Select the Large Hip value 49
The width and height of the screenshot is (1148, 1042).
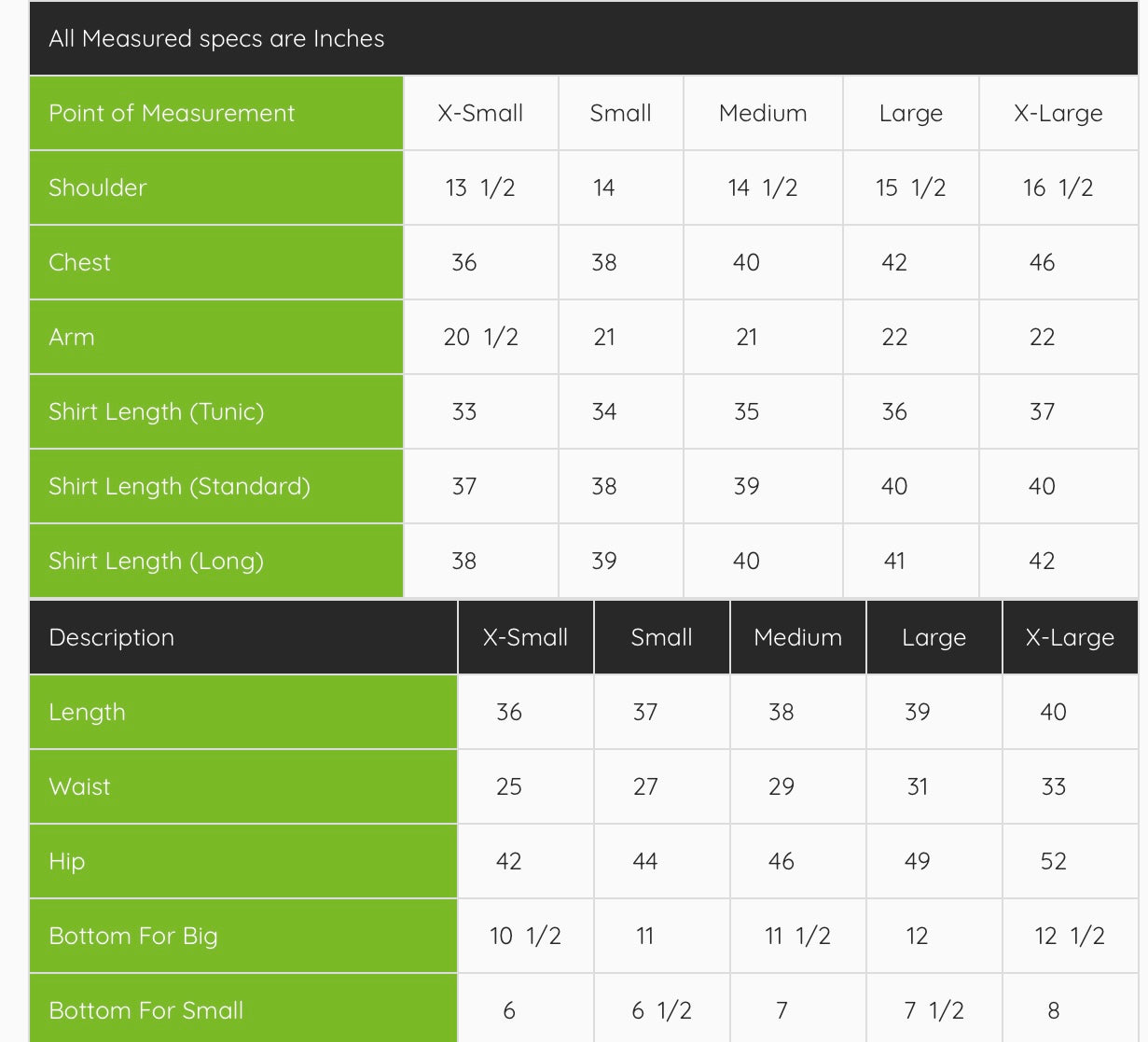point(917,861)
